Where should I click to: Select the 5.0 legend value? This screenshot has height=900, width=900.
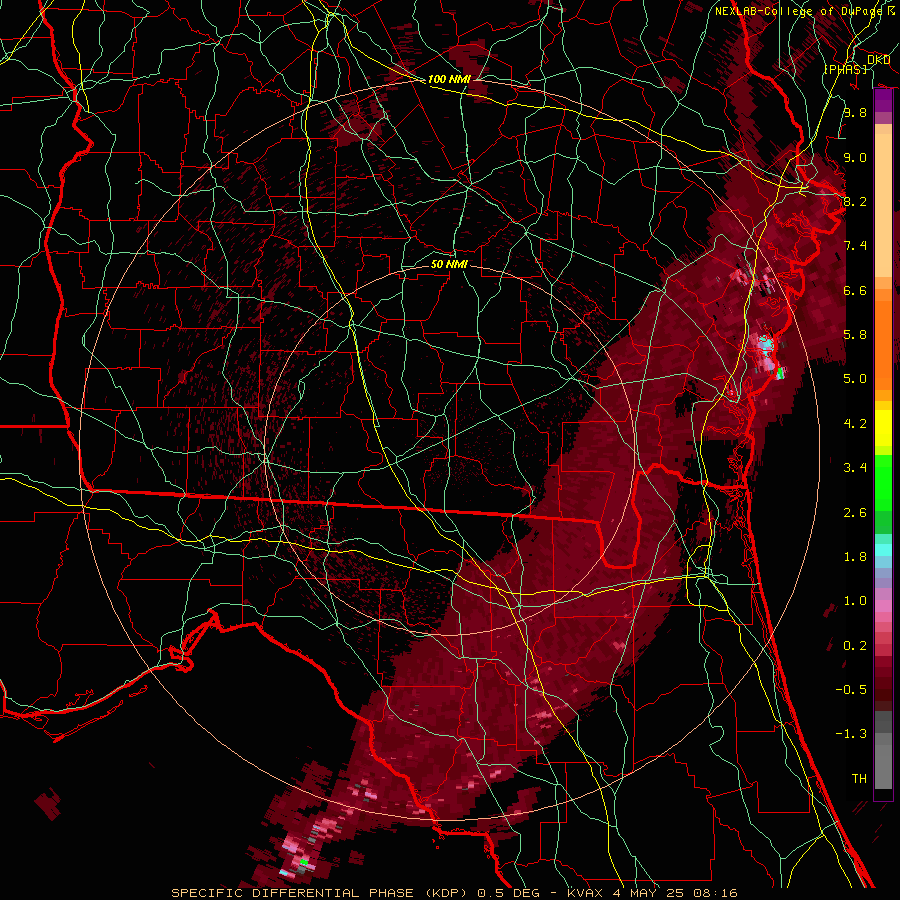point(855,379)
